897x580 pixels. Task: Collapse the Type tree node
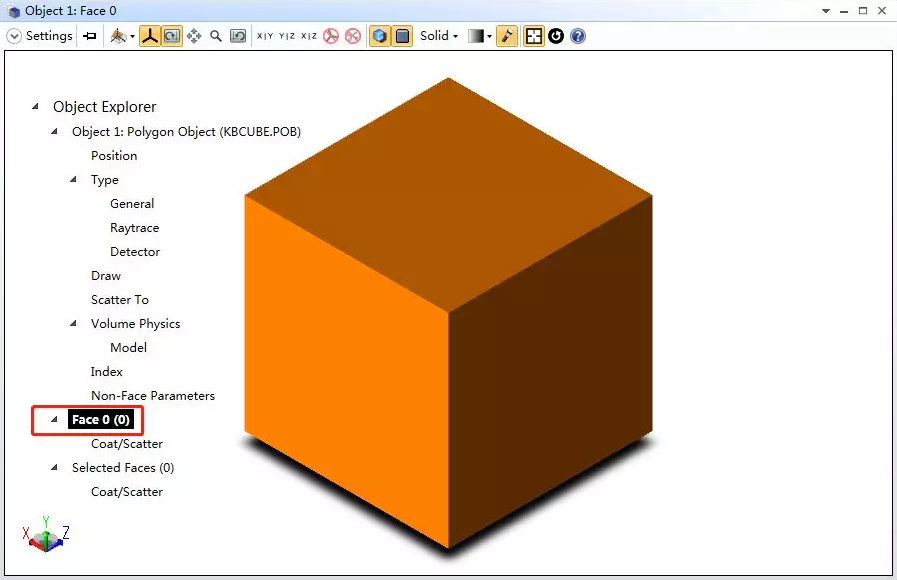[x=73, y=180]
